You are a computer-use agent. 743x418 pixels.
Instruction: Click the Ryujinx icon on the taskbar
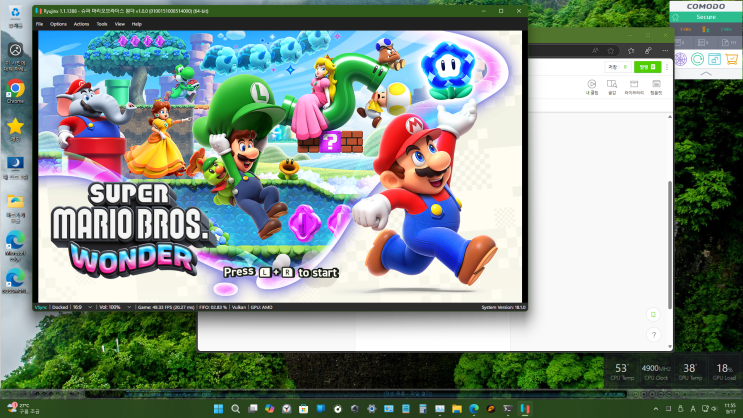[x=525, y=409]
